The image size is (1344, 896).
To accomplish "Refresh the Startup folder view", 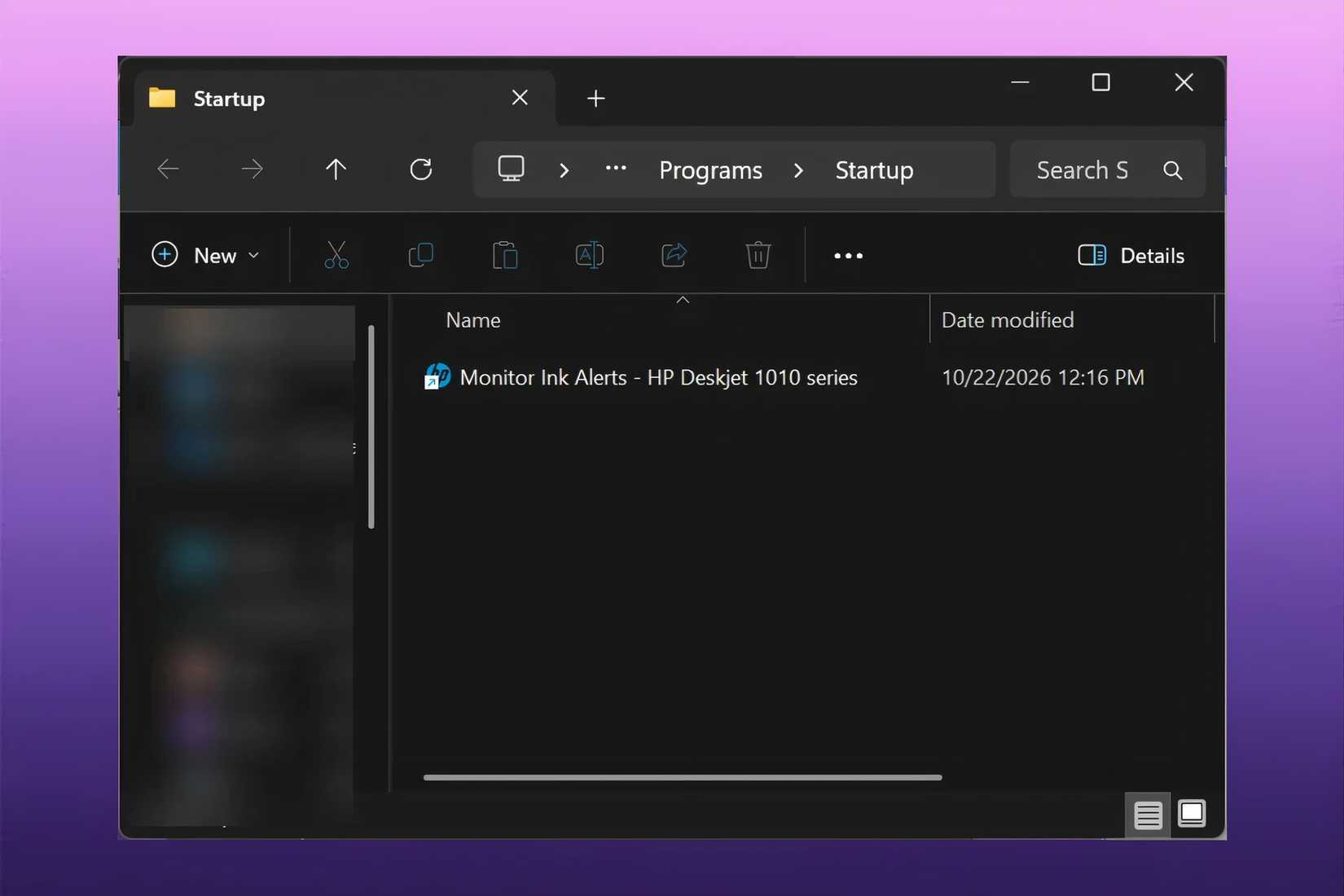I will point(421,169).
